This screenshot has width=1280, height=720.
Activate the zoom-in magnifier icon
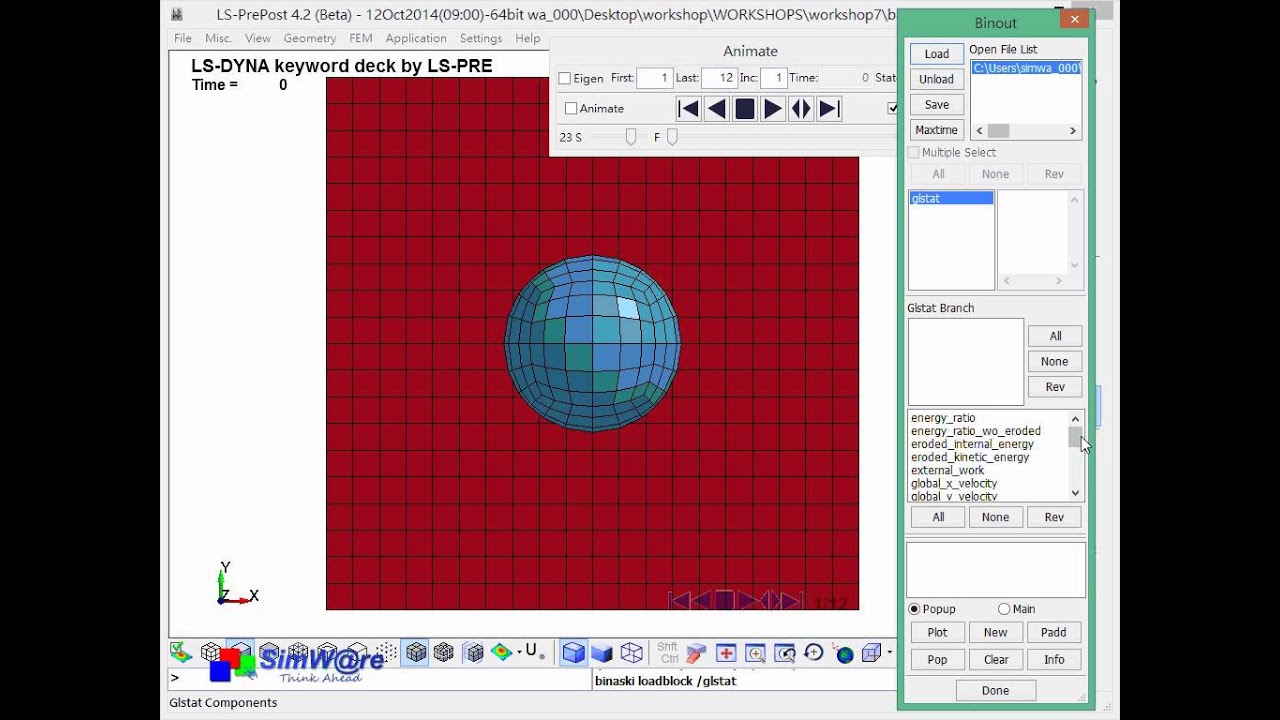click(755, 653)
